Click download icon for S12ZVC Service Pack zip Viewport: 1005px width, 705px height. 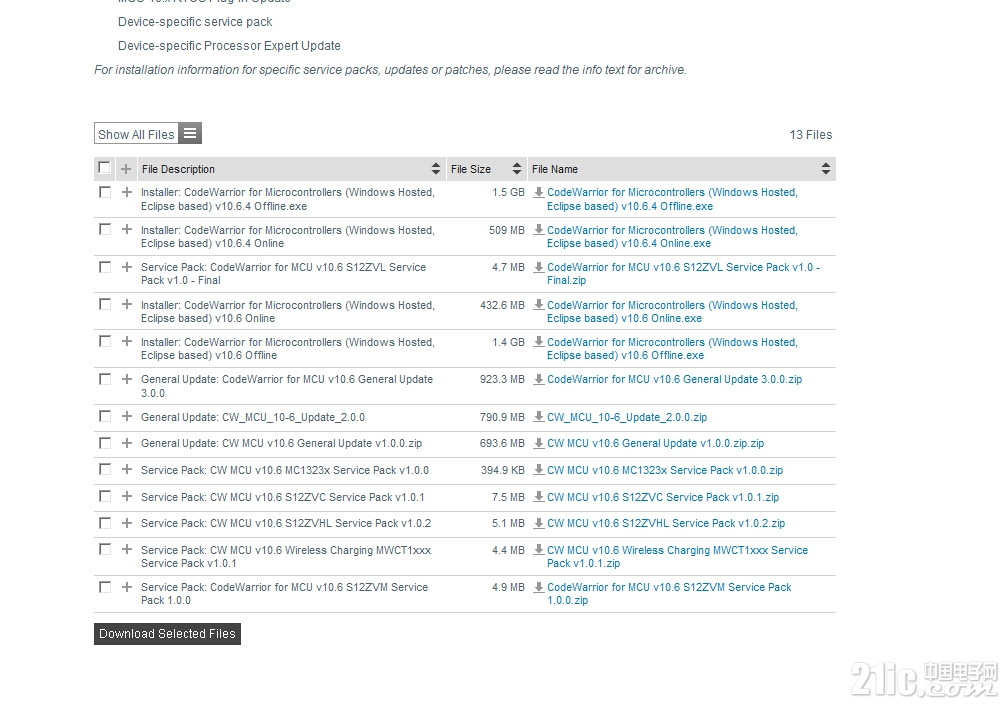(539, 497)
